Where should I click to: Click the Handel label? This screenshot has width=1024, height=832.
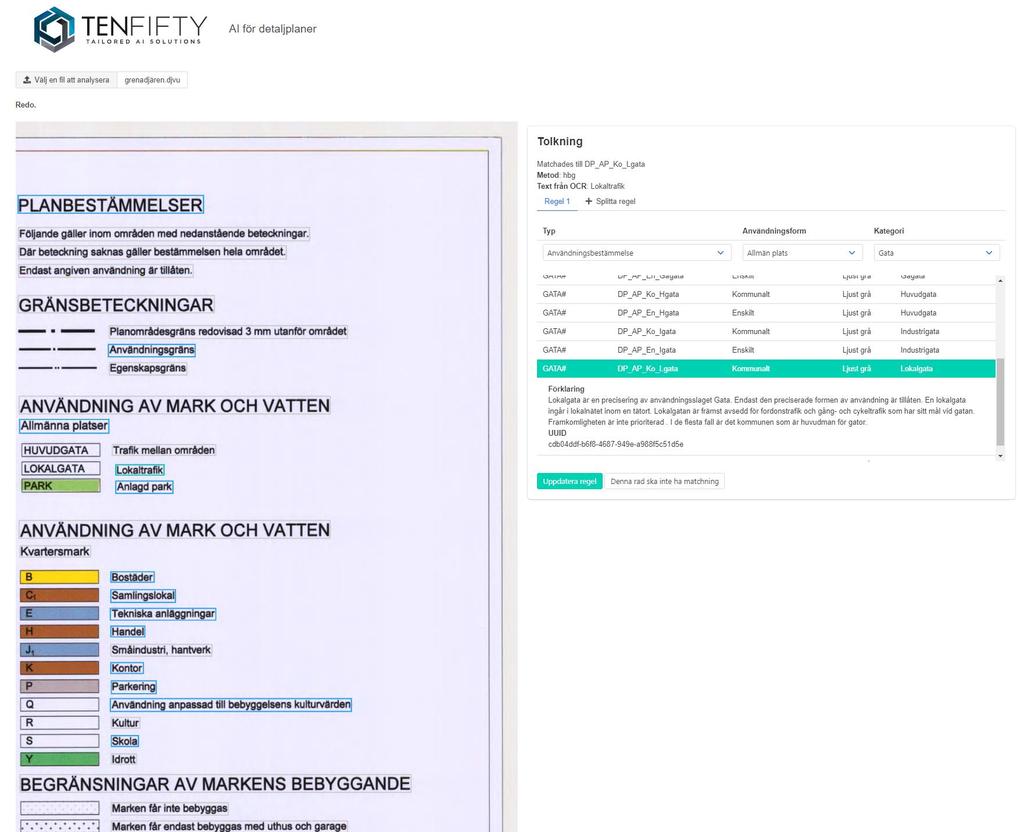(x=128, y=632)
